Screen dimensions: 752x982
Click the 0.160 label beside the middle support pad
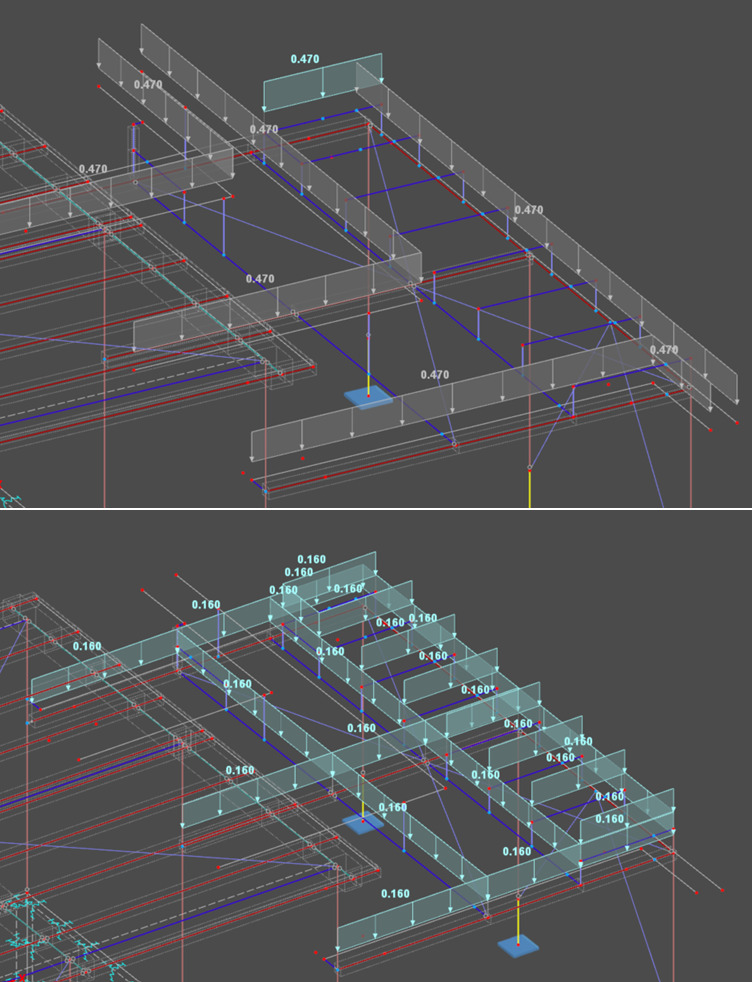tap(393, 807)
